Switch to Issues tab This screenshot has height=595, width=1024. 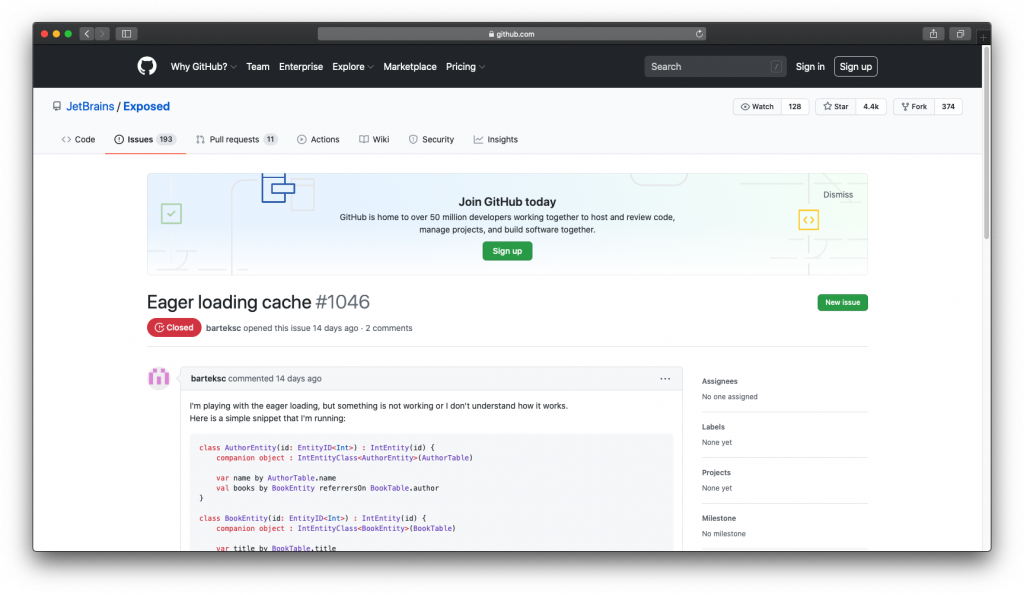click(x=144, y=139)
